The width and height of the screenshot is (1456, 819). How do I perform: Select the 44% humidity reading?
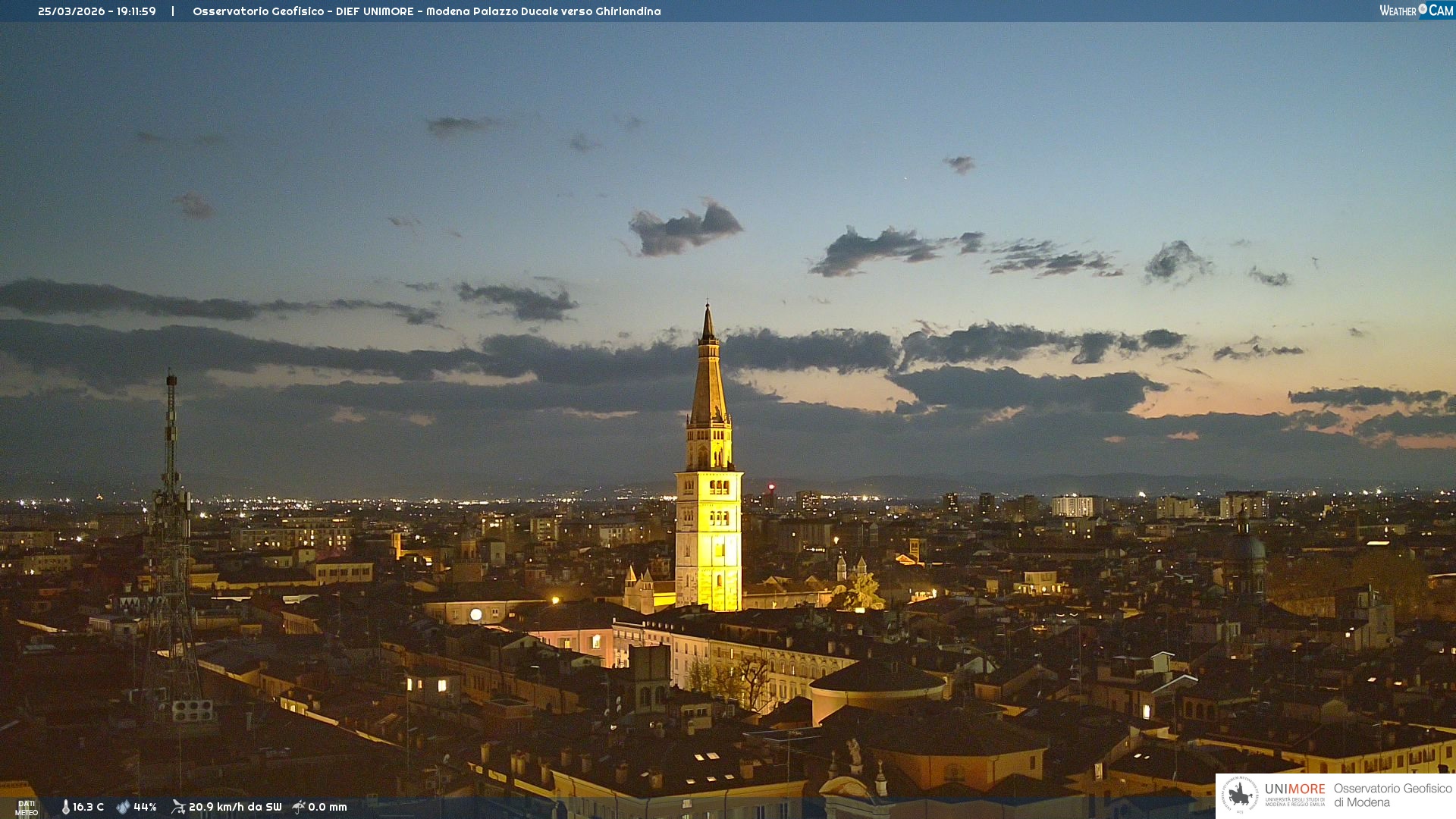pyautogui.click(x=145, y=807)
